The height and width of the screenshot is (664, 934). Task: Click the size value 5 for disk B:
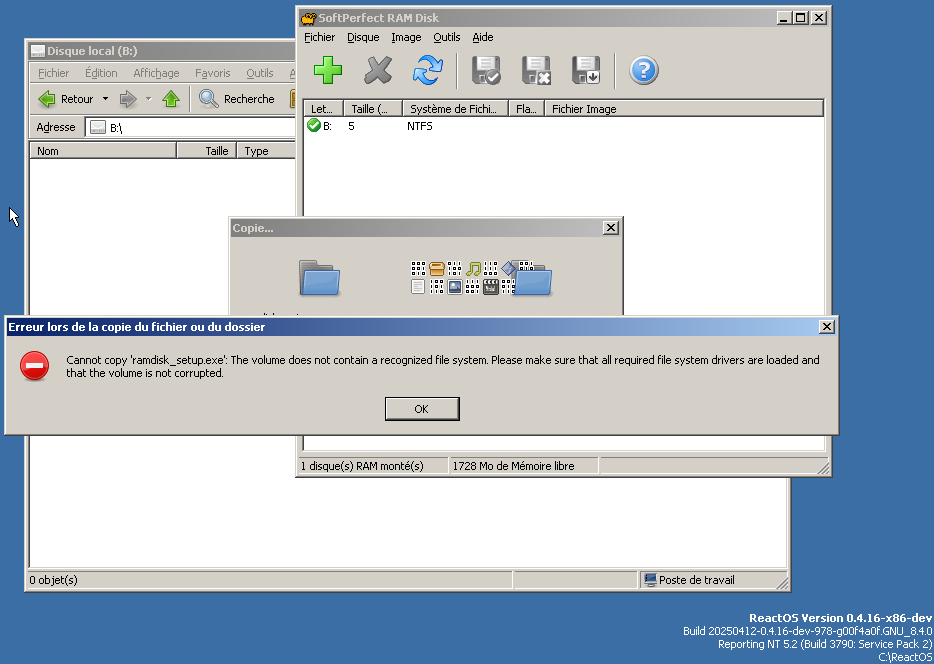(x=351, y=126)
